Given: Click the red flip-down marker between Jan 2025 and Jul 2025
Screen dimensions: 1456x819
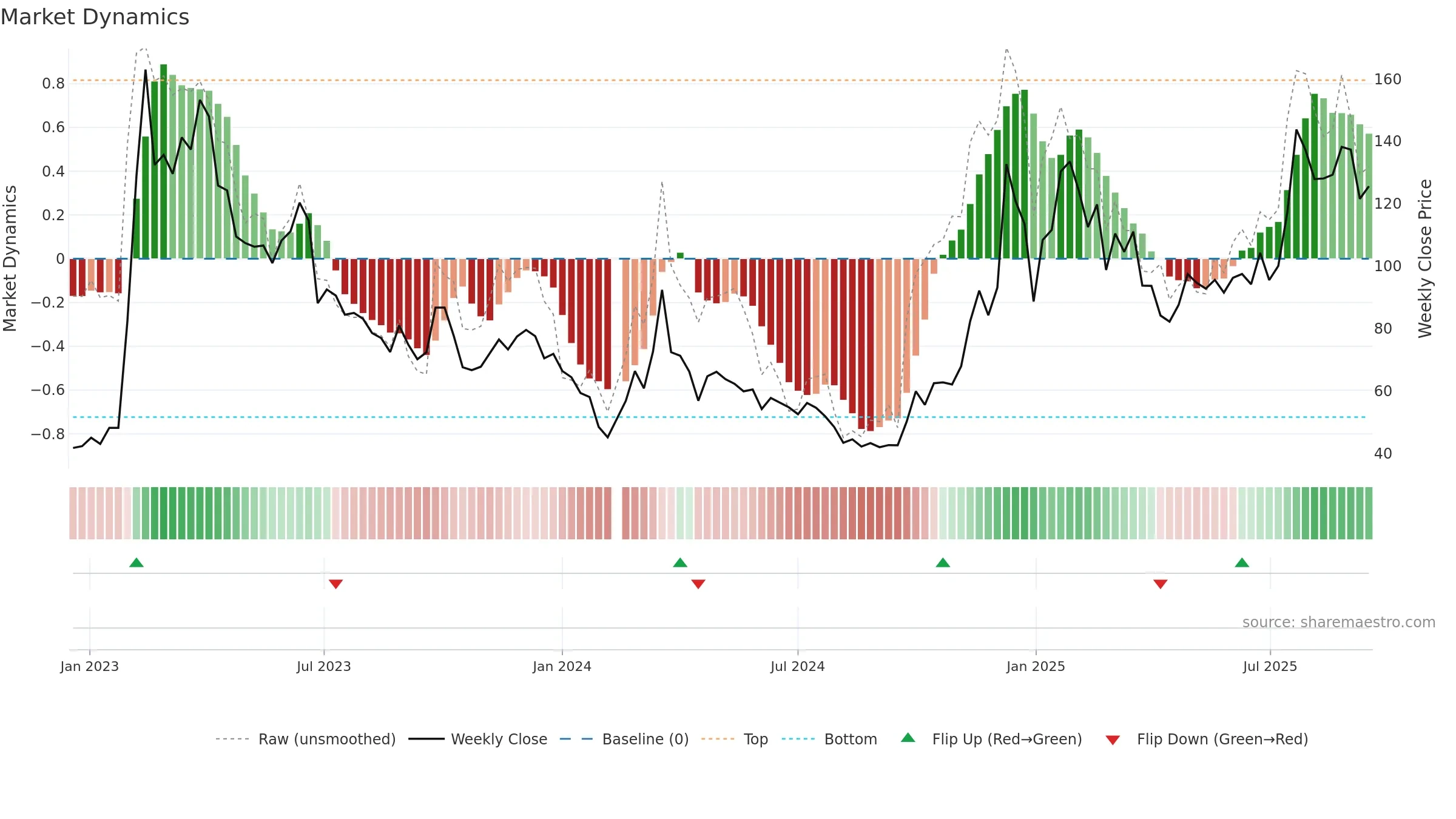Looking at the screenshot, I should pos(1161,584).
